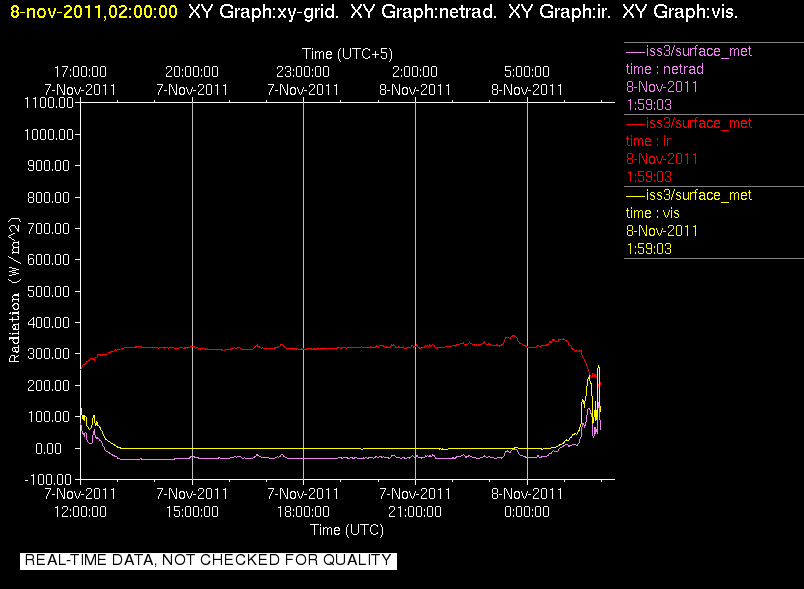Select the XY Graph:xy-grid title label
This screenshot has height=589, width=804.
pos(264,11)
